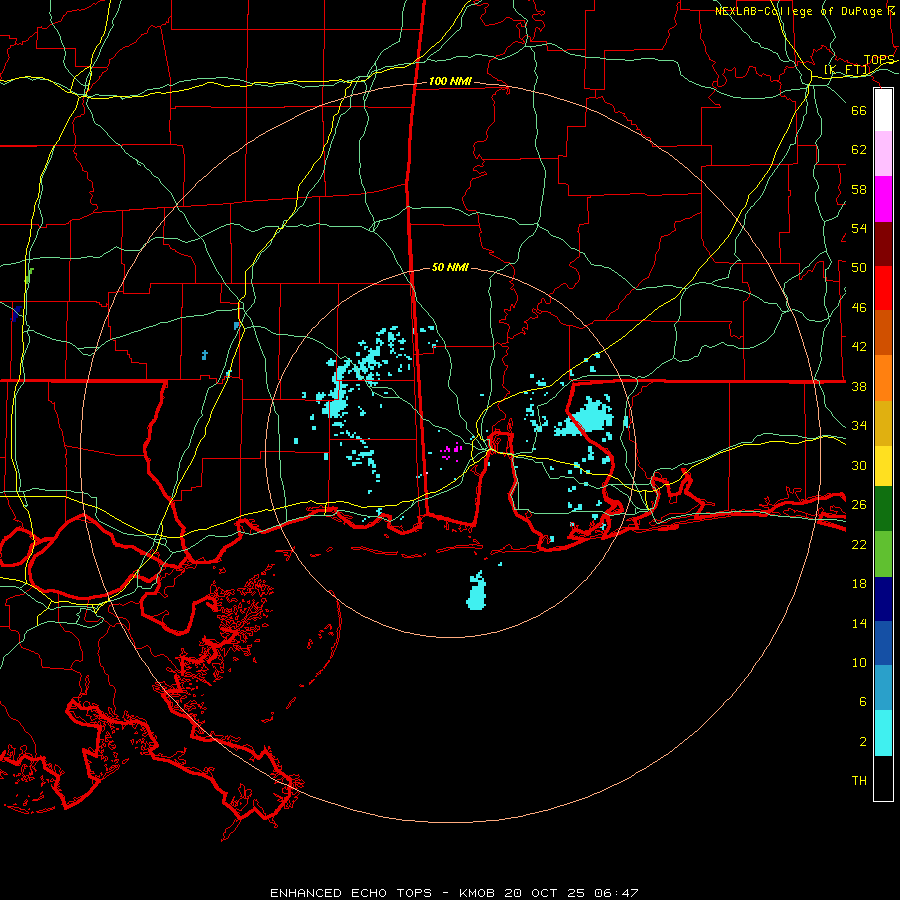
Task: Click the legend value "30"
Action: tap(859, 465)
